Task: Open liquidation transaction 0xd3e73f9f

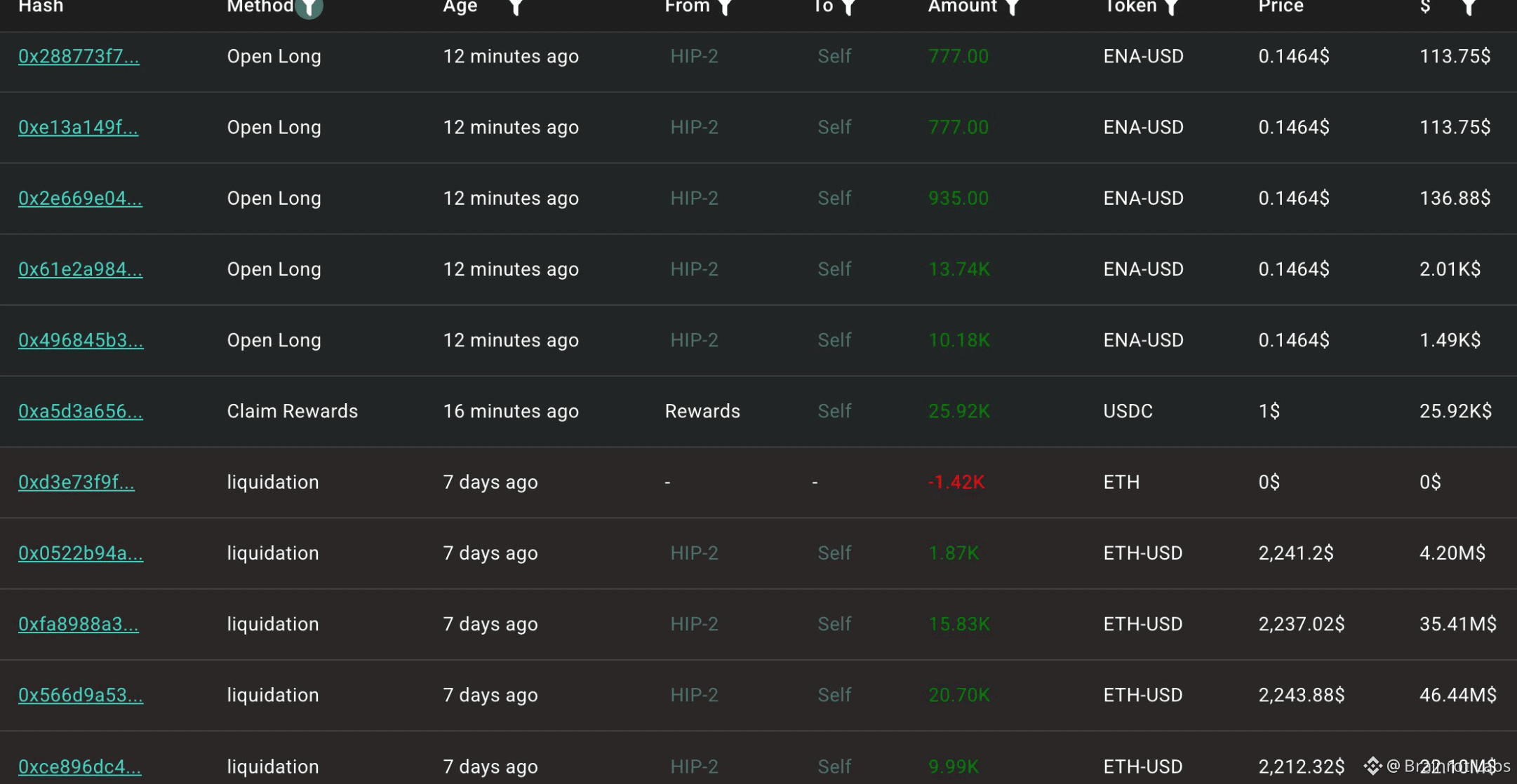Action: click(x=76, y=482)
